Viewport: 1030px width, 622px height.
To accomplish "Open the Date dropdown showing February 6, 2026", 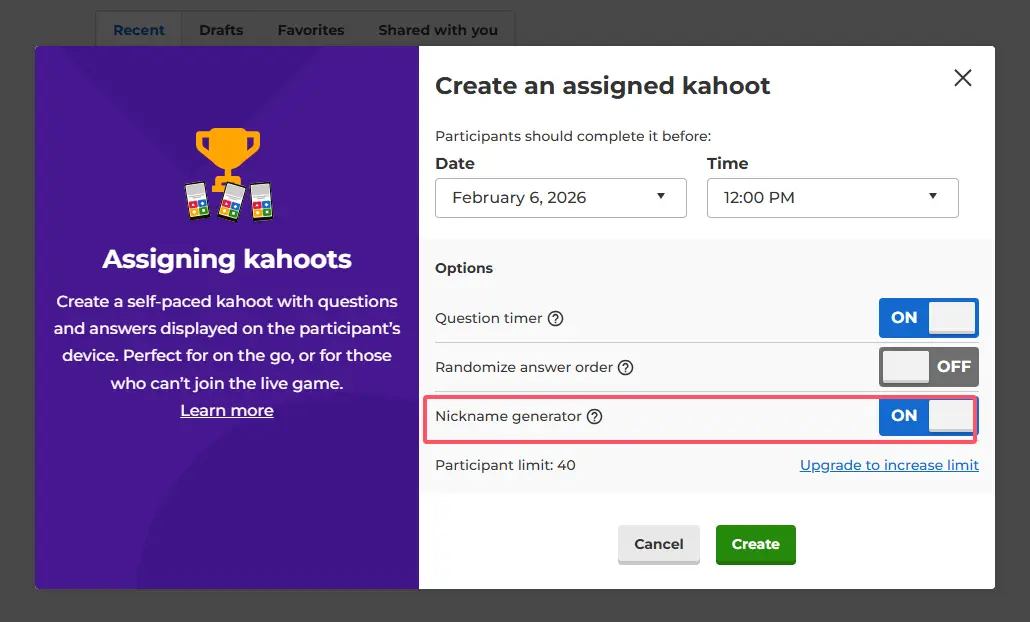I will tap(560, 198).
